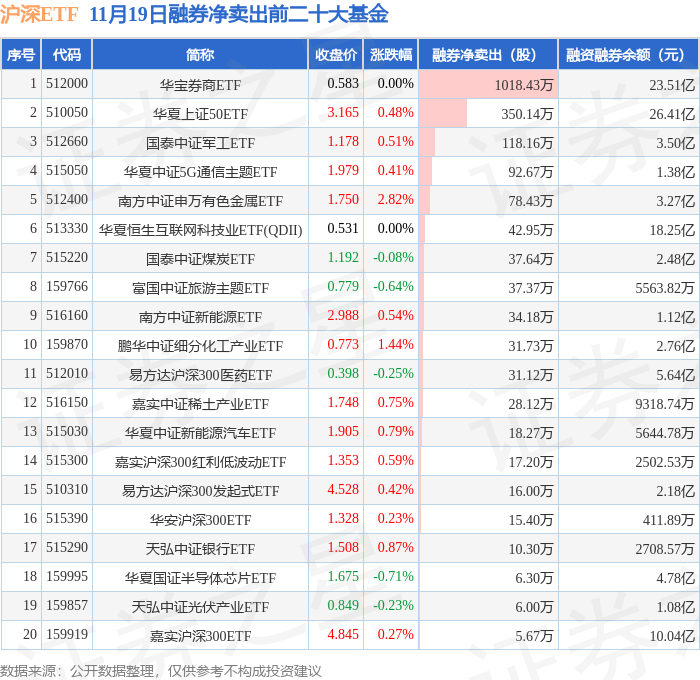Select 华夏中证新能源汽车ETF
Image resolution: width=700 pixels, height=680 pixels.
(200, 433)
